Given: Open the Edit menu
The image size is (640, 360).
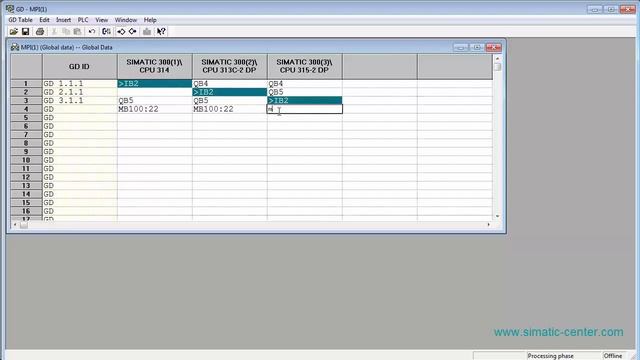Looking at the screenshot, I should 44,20.
